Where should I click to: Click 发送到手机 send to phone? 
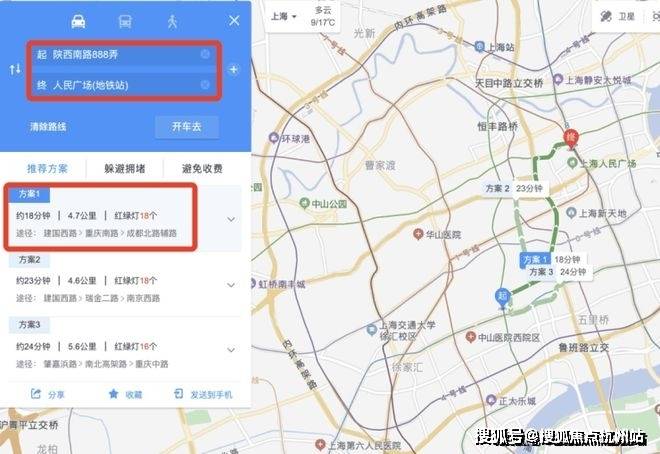tap(203, 394)
